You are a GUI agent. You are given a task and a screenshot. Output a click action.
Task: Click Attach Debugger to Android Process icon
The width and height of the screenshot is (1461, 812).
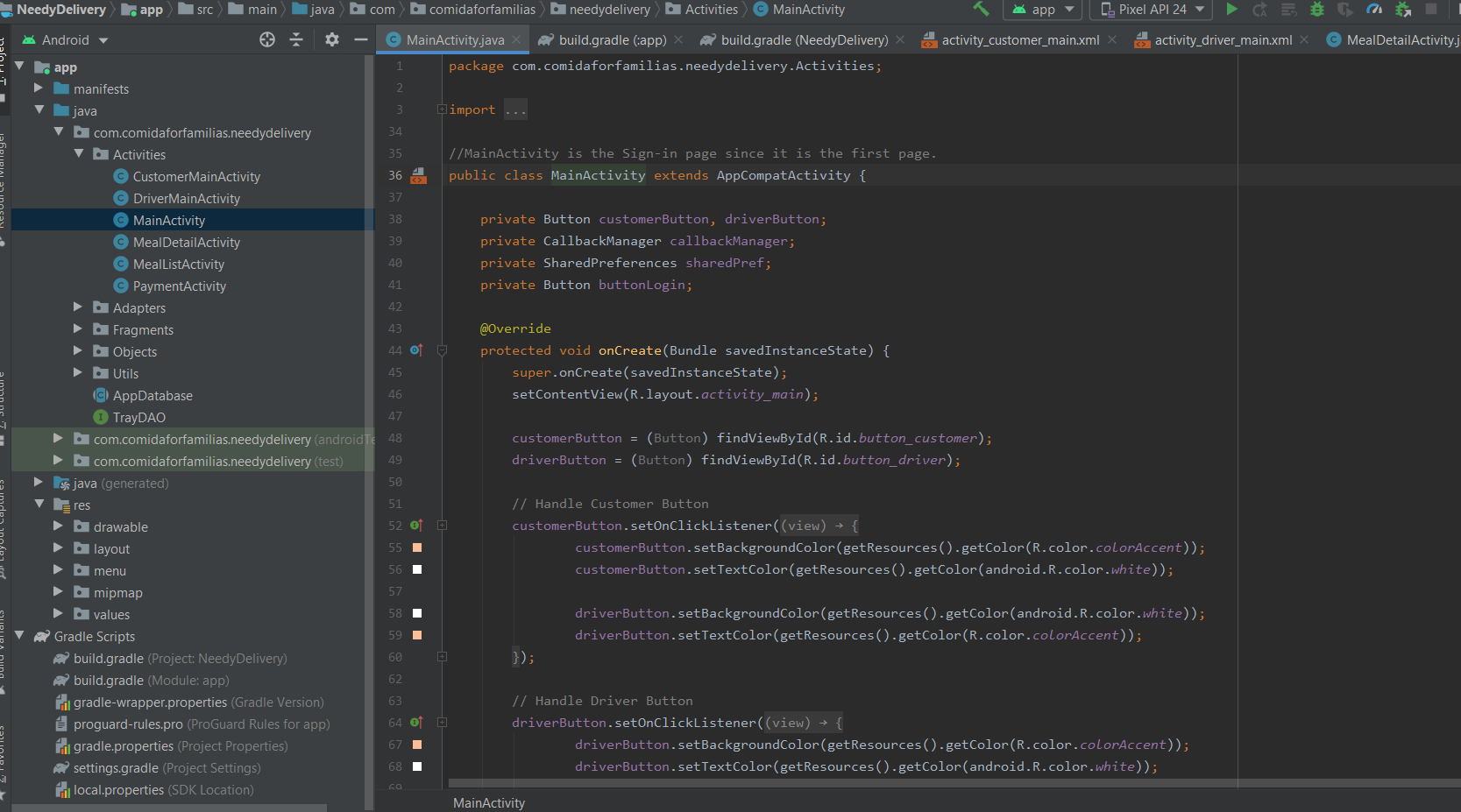1403,10
